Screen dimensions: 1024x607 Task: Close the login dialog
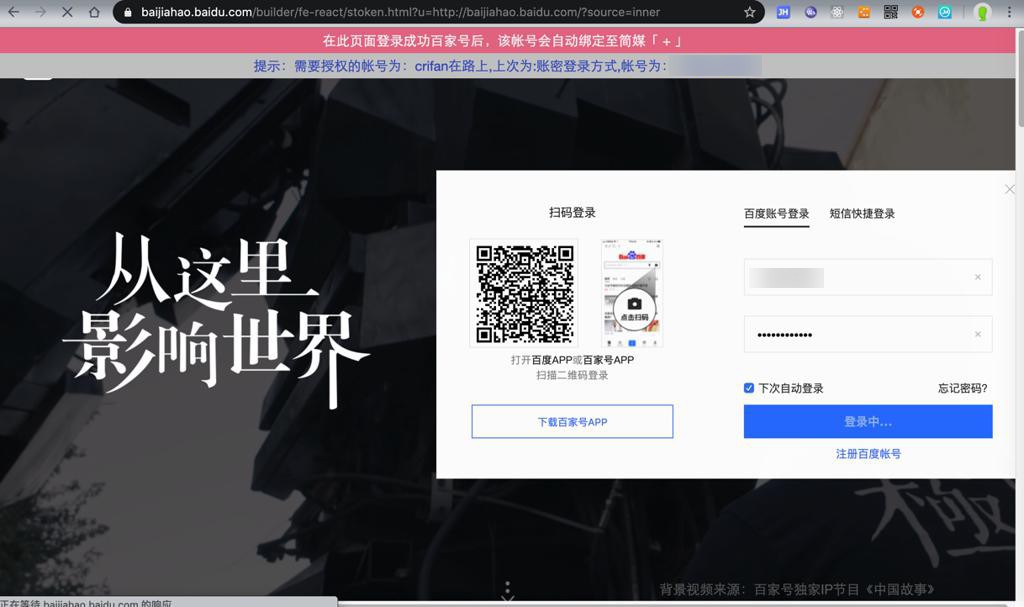tap(1010, 189)
